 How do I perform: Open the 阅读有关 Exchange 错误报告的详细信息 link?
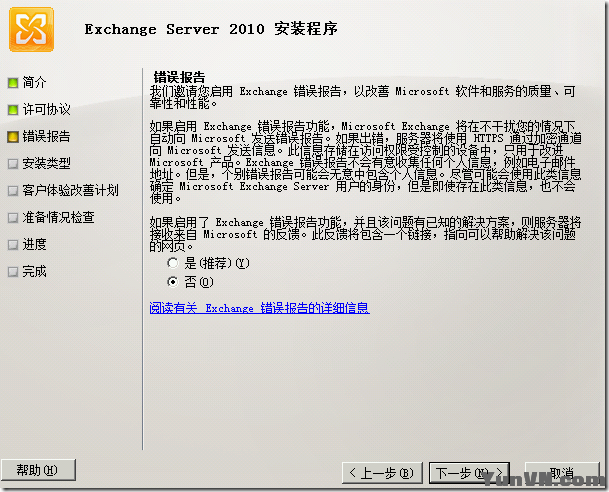[259, 308]
